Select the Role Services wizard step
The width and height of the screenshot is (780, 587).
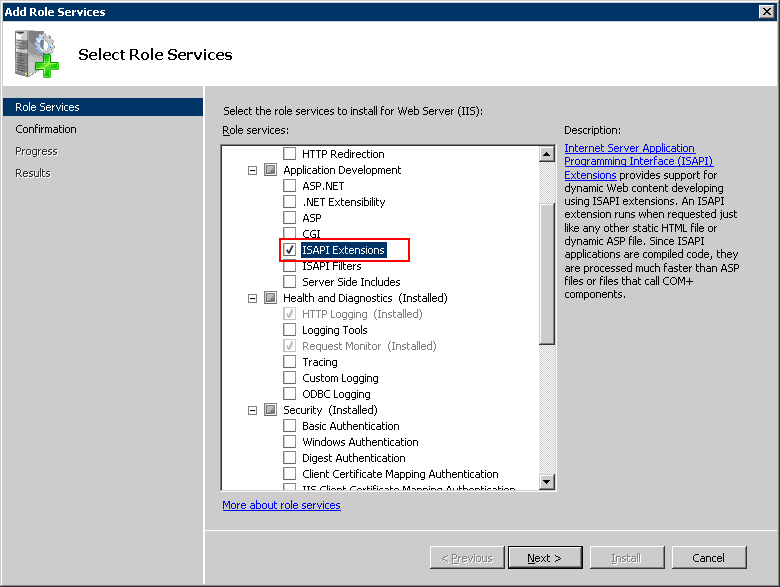click(103, 107)
